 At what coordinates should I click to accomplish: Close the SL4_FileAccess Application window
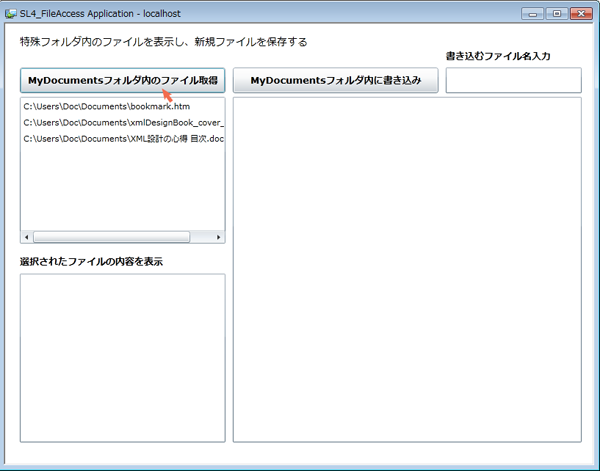point(581,14)
